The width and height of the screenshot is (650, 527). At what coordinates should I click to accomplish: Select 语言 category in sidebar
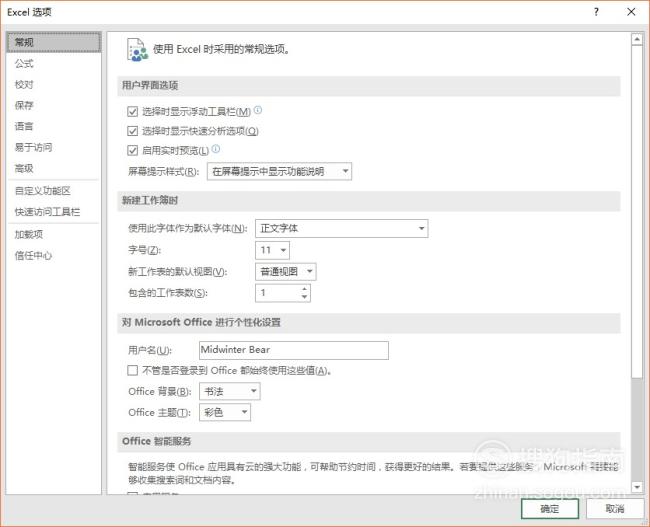tap(54, 126)
